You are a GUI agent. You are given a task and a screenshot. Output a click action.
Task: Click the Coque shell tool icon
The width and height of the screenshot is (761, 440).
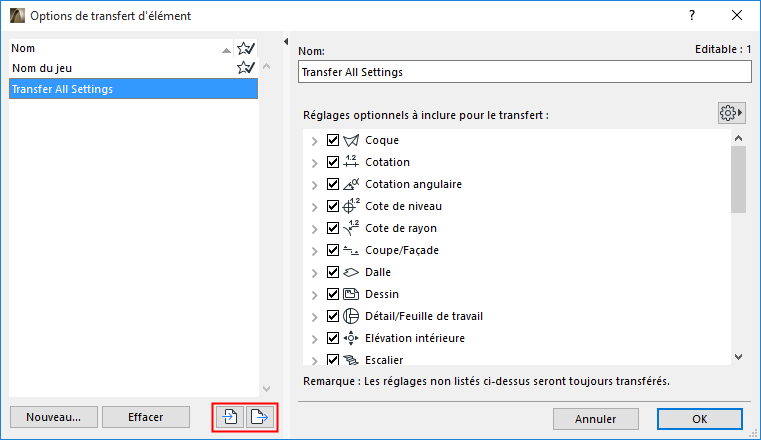pos(351,140)
